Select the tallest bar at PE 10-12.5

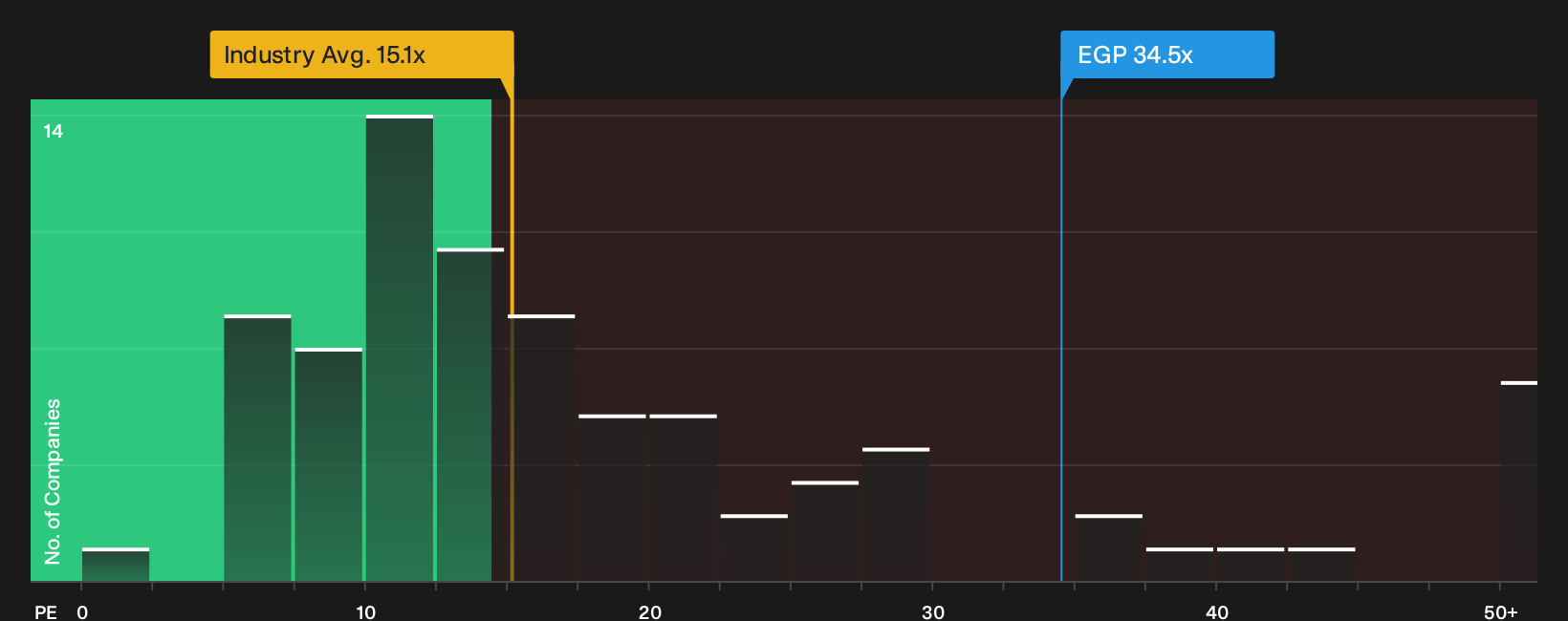400,348
